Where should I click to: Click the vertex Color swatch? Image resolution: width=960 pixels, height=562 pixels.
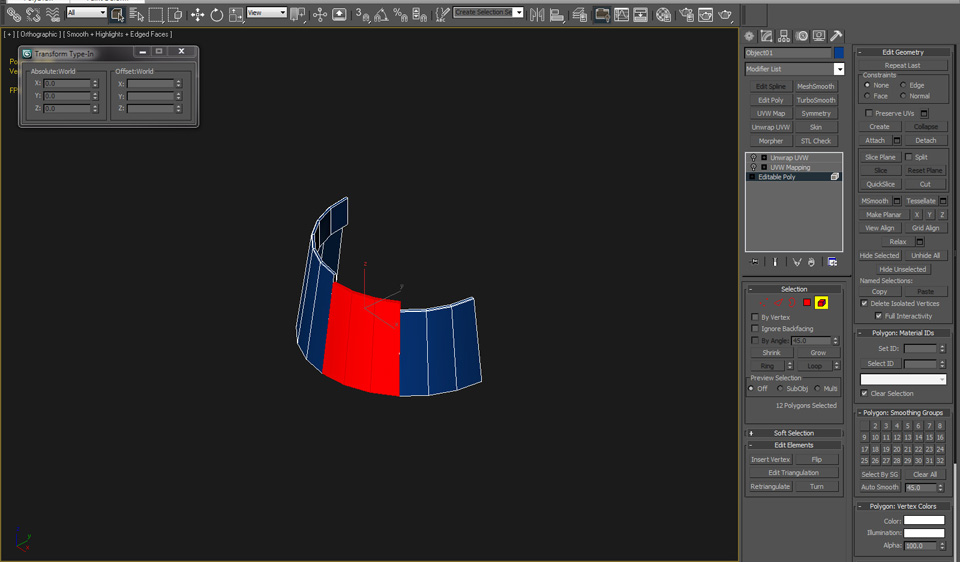pos(924,520)
